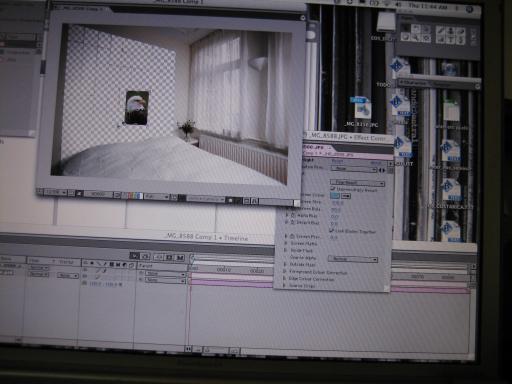Expand the Despill Bias property
512x384 pixels.
287,222
